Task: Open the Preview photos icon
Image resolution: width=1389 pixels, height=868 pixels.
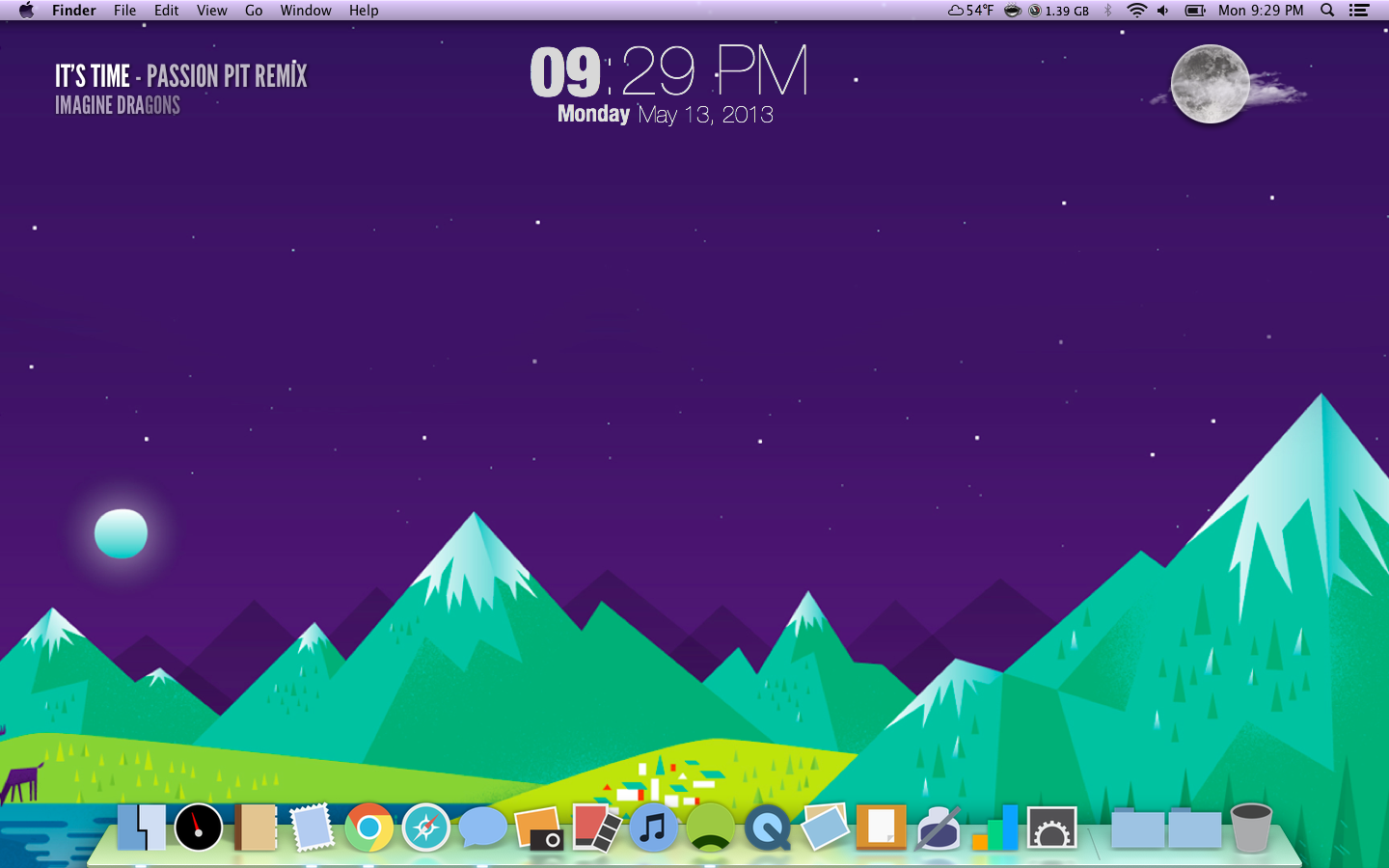Action: pos(825,827)
